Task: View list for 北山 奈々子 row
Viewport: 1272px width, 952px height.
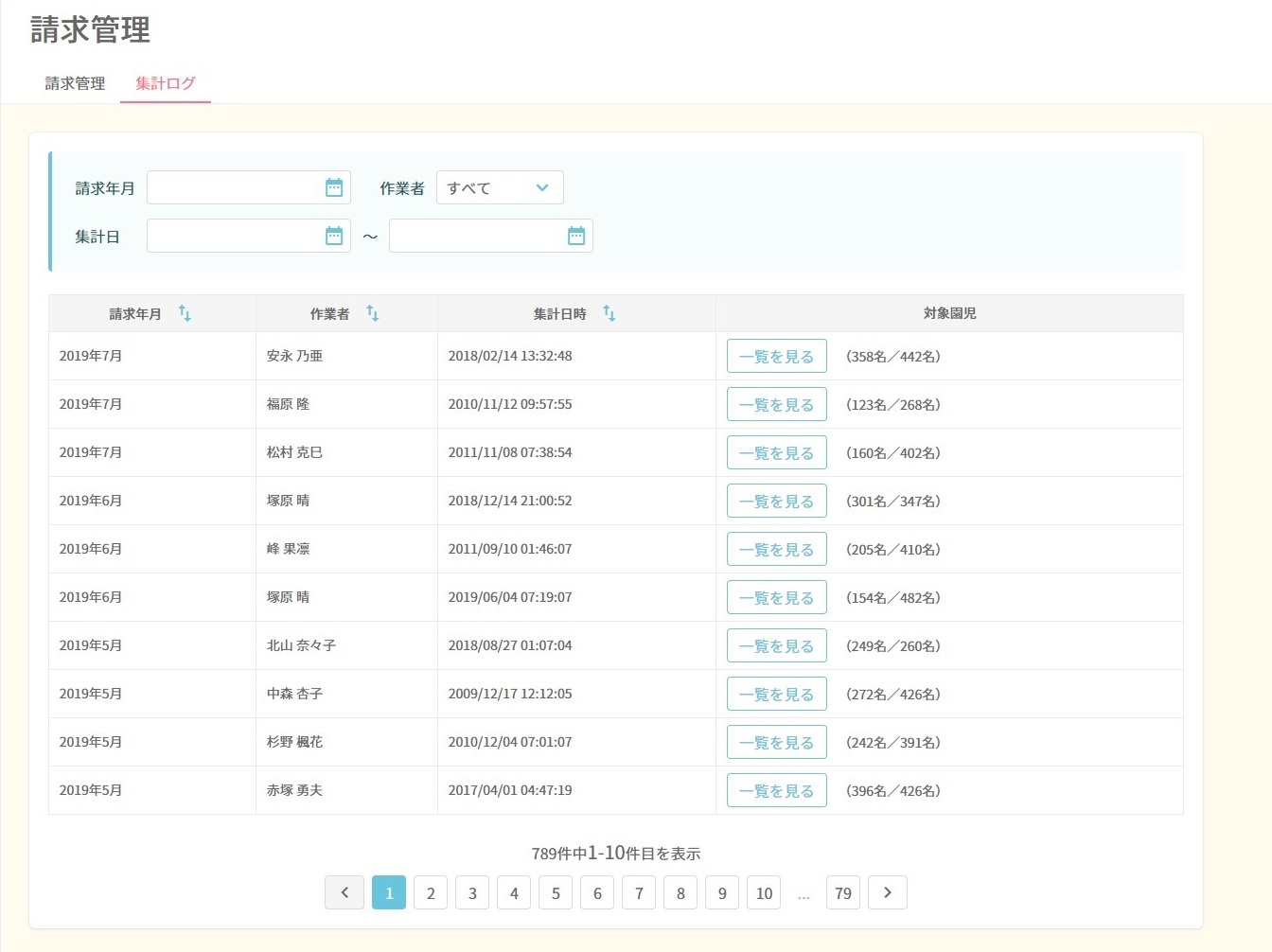Action: pos(777,645)
